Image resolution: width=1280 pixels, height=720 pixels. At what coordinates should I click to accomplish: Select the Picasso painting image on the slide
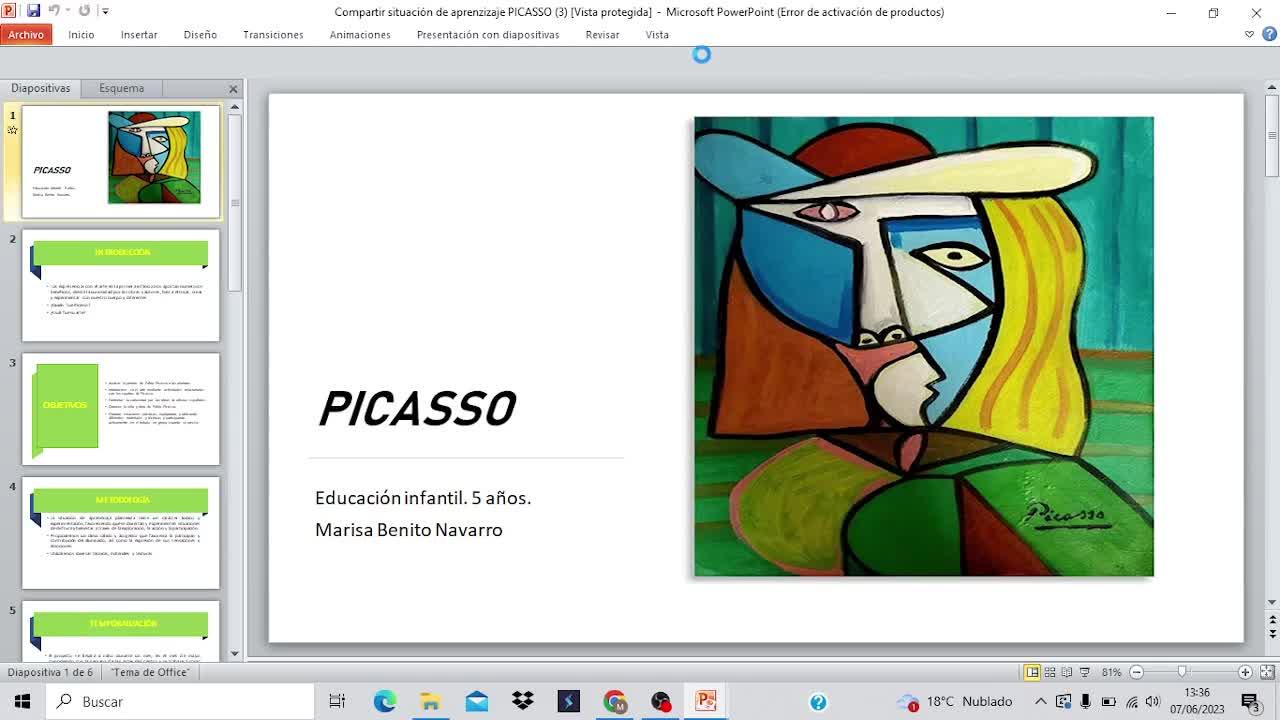pos(924,347)
